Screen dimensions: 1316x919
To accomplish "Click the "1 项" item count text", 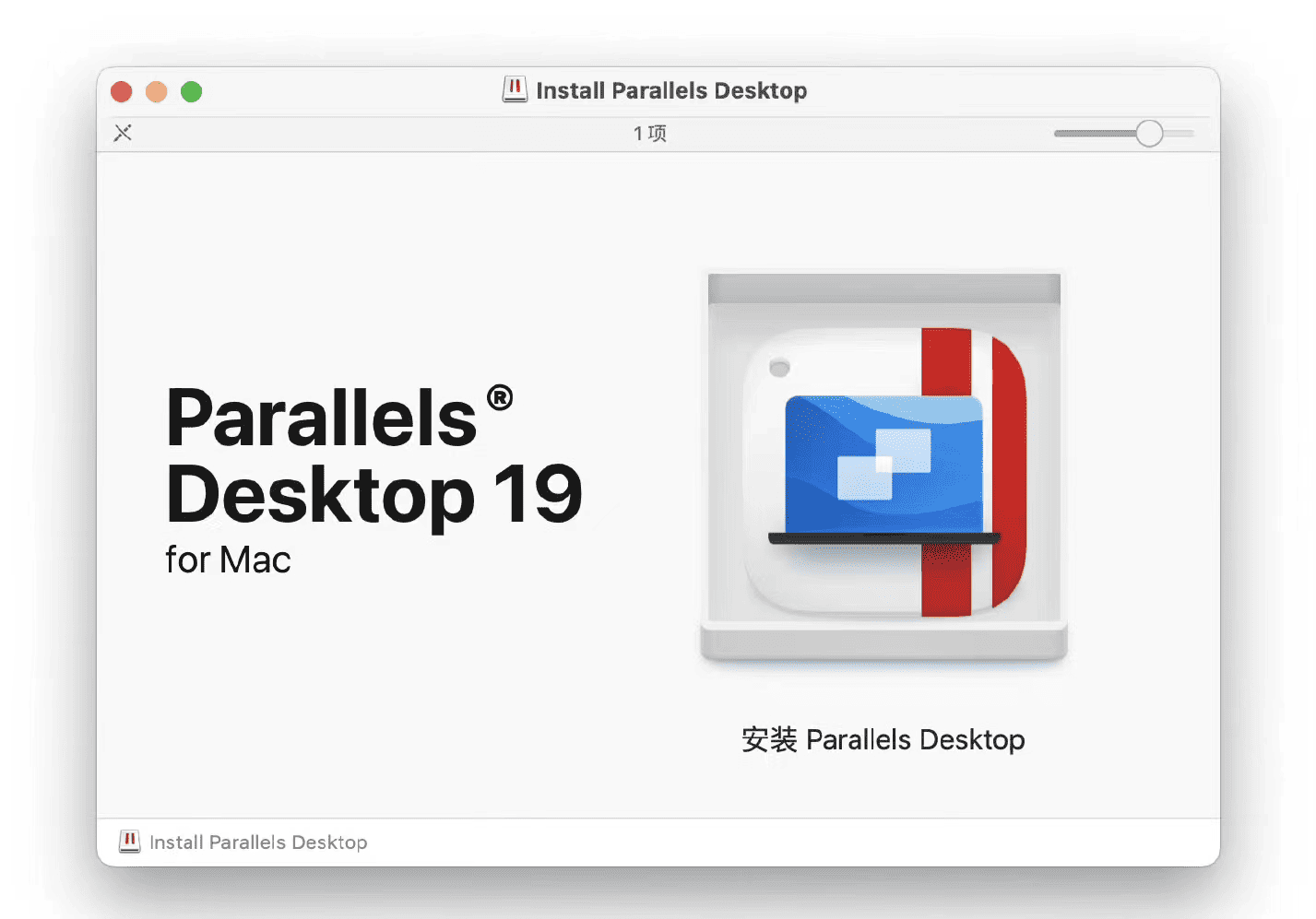I will [650, 134].
